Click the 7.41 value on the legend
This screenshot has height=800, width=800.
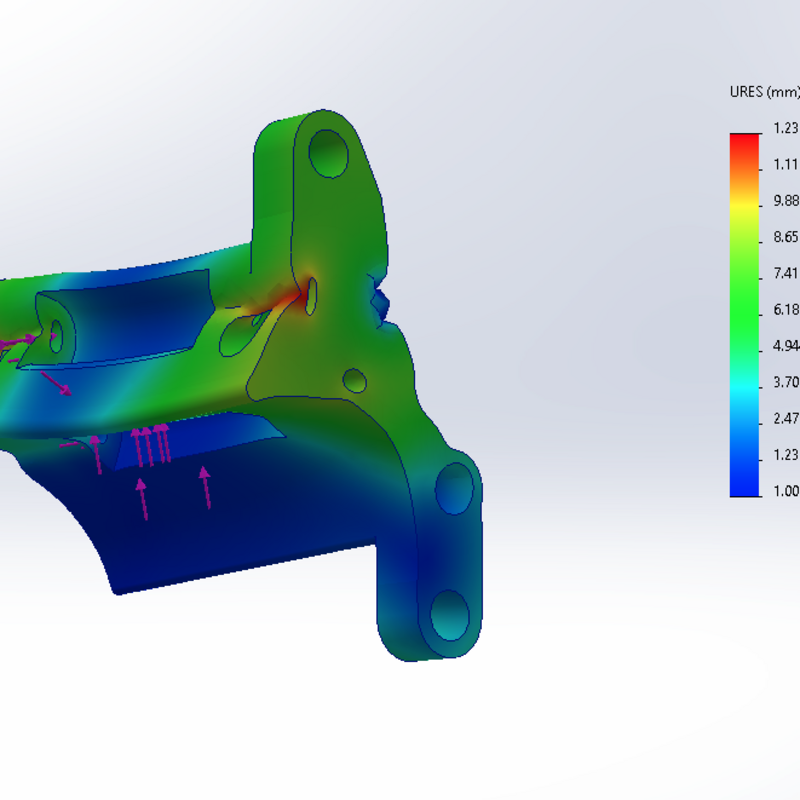785,274
